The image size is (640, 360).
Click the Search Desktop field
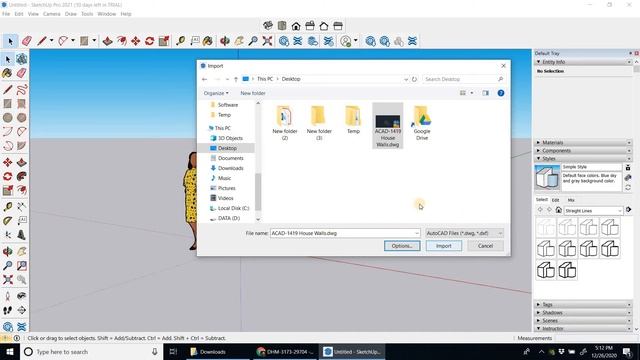[464, 79]
